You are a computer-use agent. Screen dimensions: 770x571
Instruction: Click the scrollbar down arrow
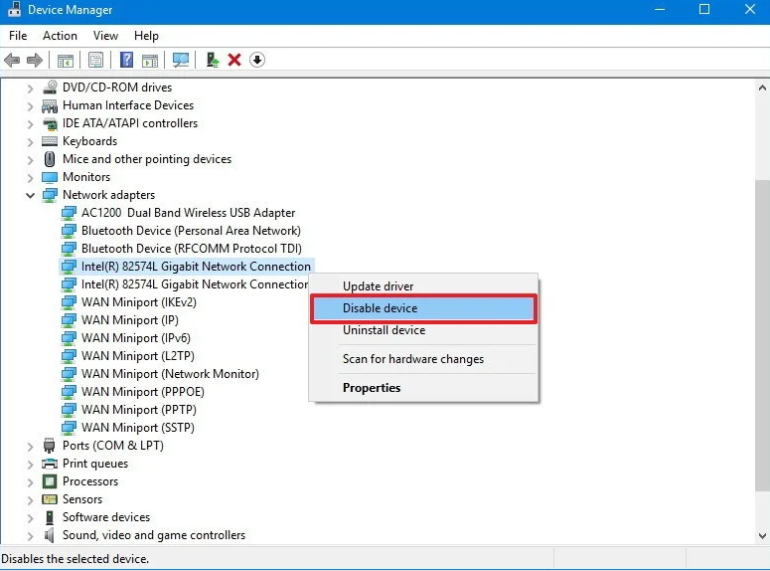click(762, 536)
